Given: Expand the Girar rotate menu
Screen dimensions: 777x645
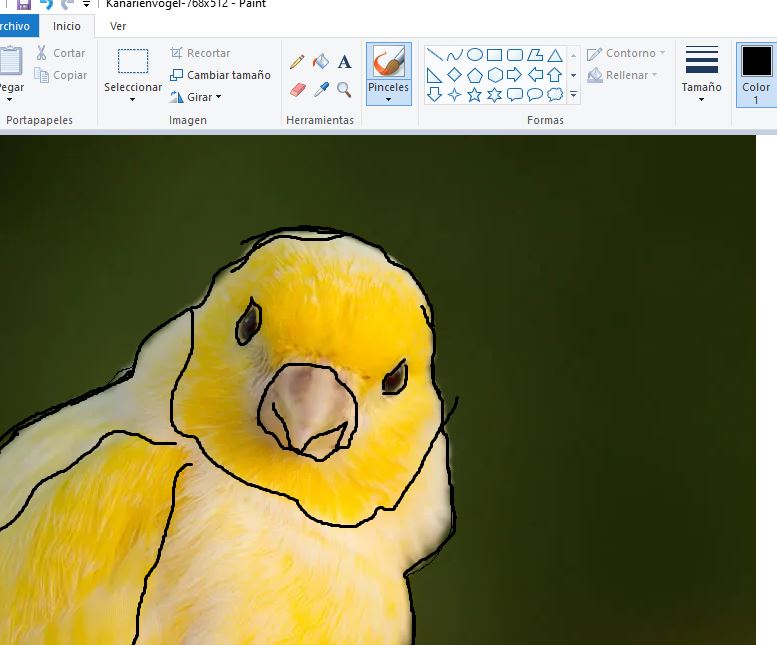Looking at the screenshot, I should 196,97.
